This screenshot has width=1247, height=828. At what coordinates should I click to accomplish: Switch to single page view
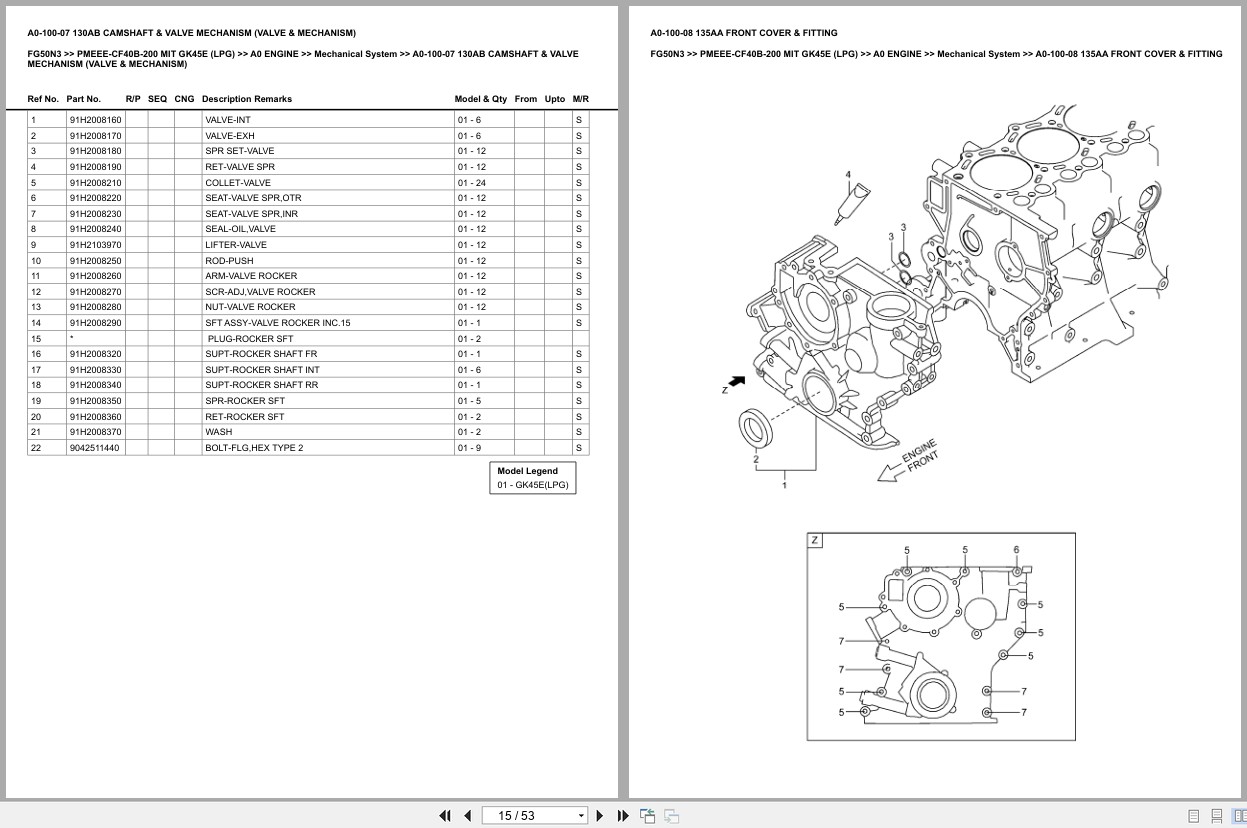pyautogui.click(x=1194, y=816)
